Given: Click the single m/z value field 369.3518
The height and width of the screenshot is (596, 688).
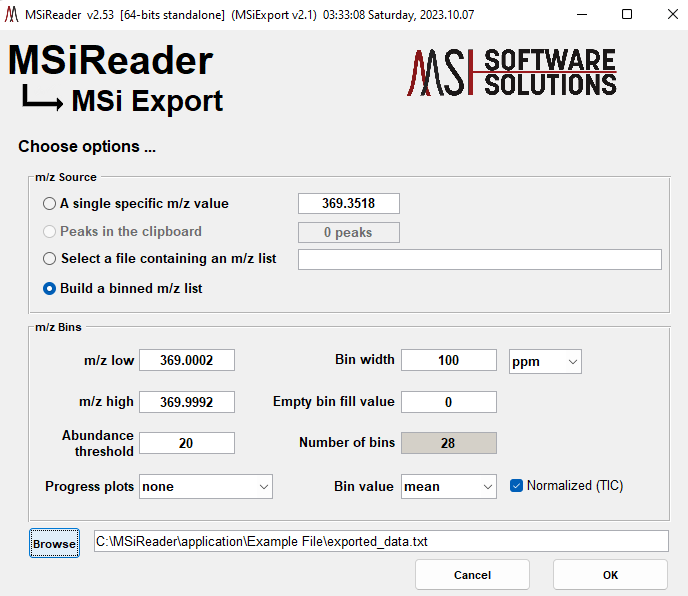Looking at the screenshot, I should [349, 203].
